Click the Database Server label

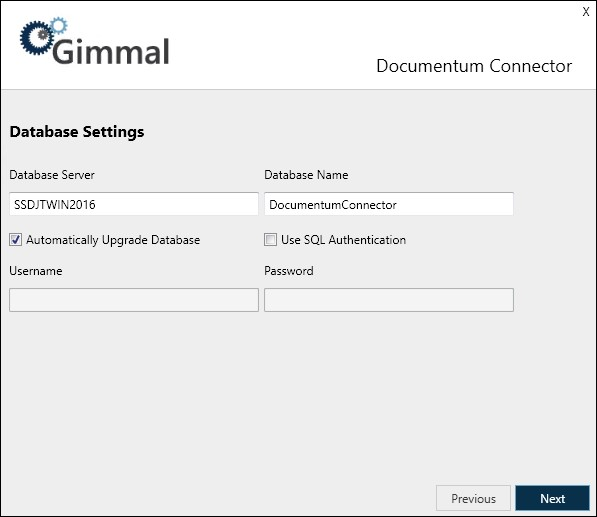point(52,175)
